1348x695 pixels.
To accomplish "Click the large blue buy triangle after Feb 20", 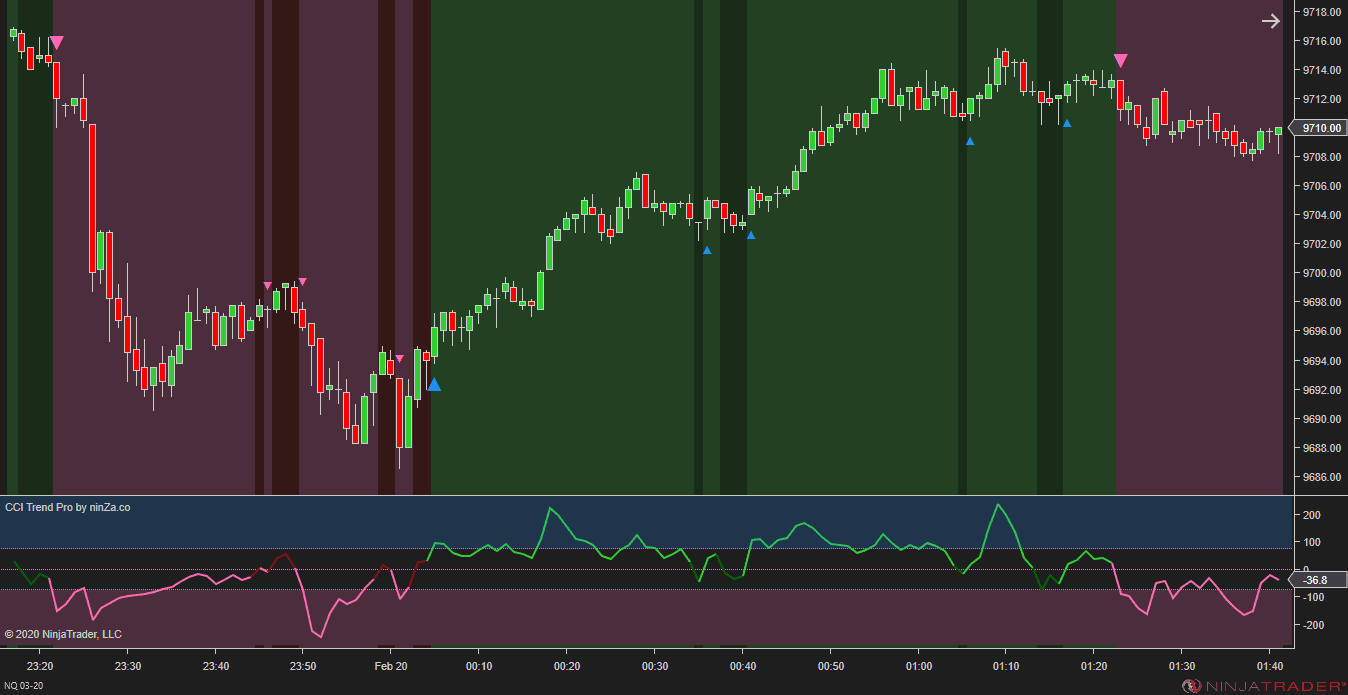I will click(x=433, y=384).
